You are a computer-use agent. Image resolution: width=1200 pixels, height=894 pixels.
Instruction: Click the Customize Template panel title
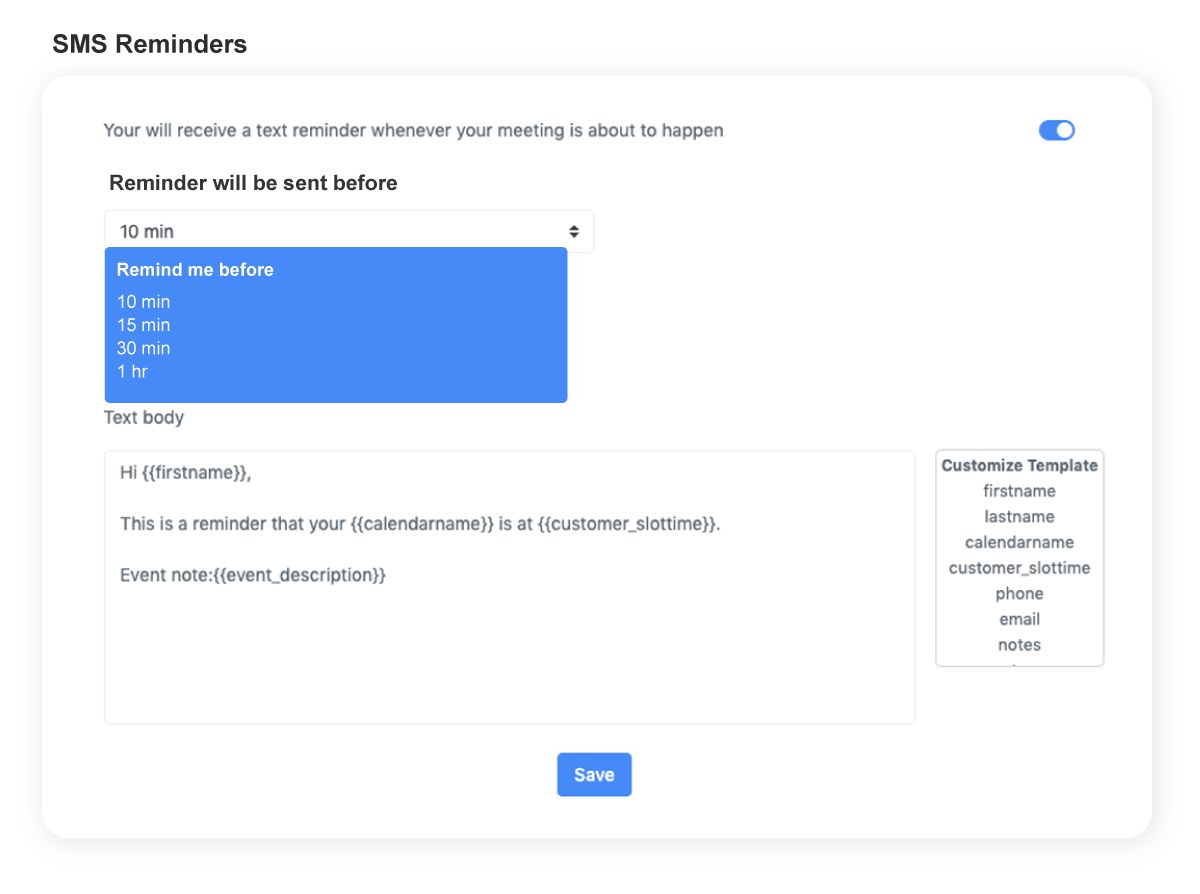coord(1019,465)
